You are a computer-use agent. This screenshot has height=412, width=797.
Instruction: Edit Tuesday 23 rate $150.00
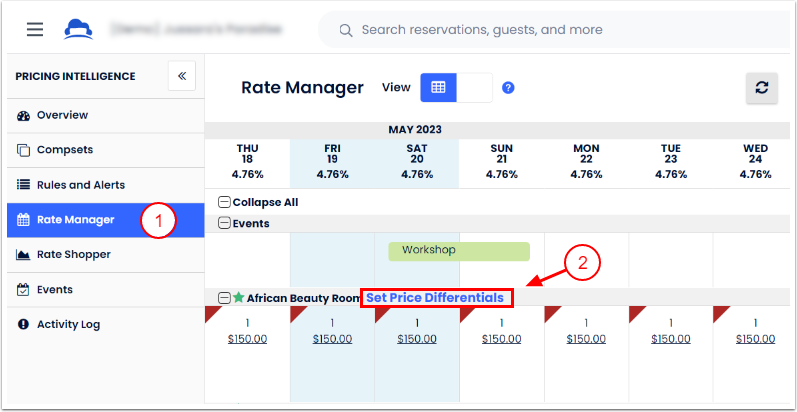click(671, 339)
